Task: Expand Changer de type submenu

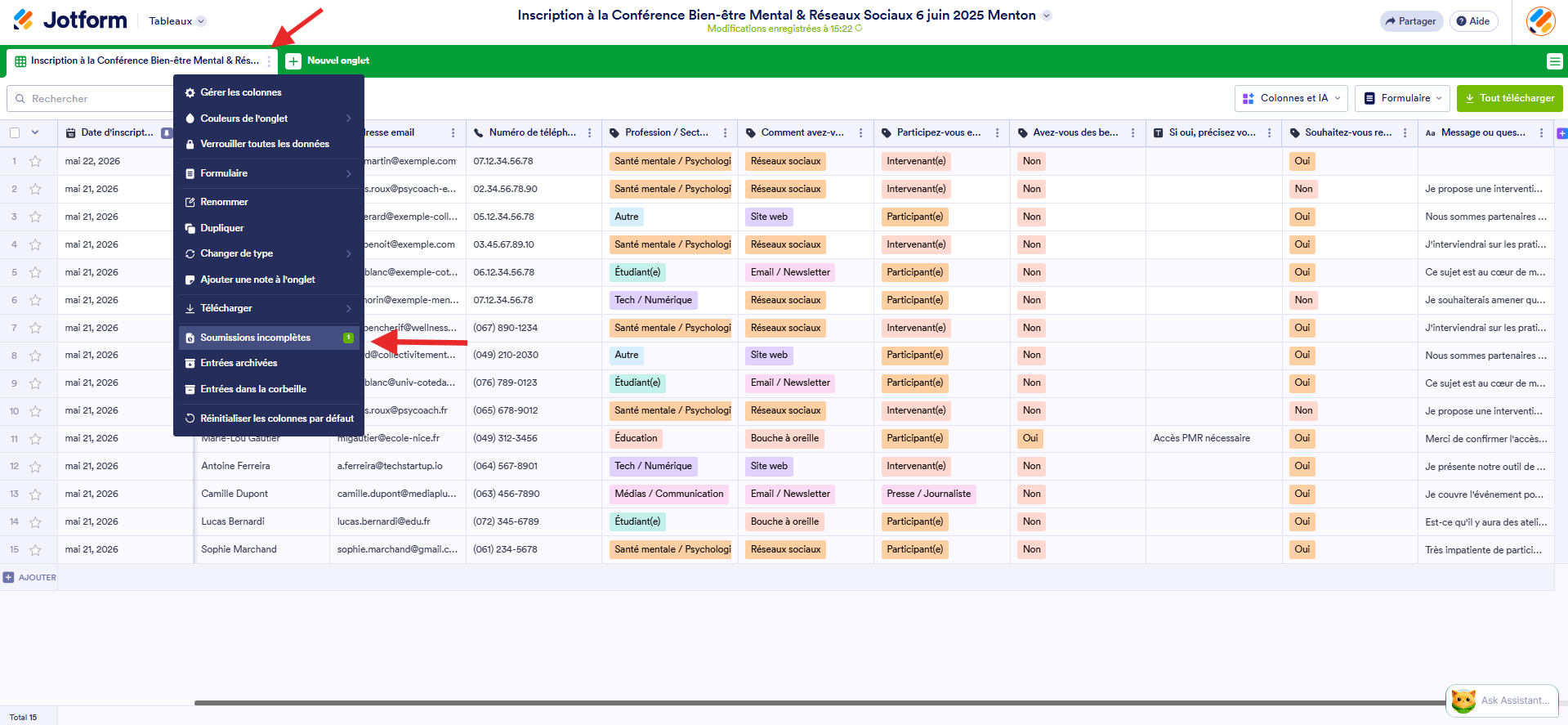Action: pos(270,253)
